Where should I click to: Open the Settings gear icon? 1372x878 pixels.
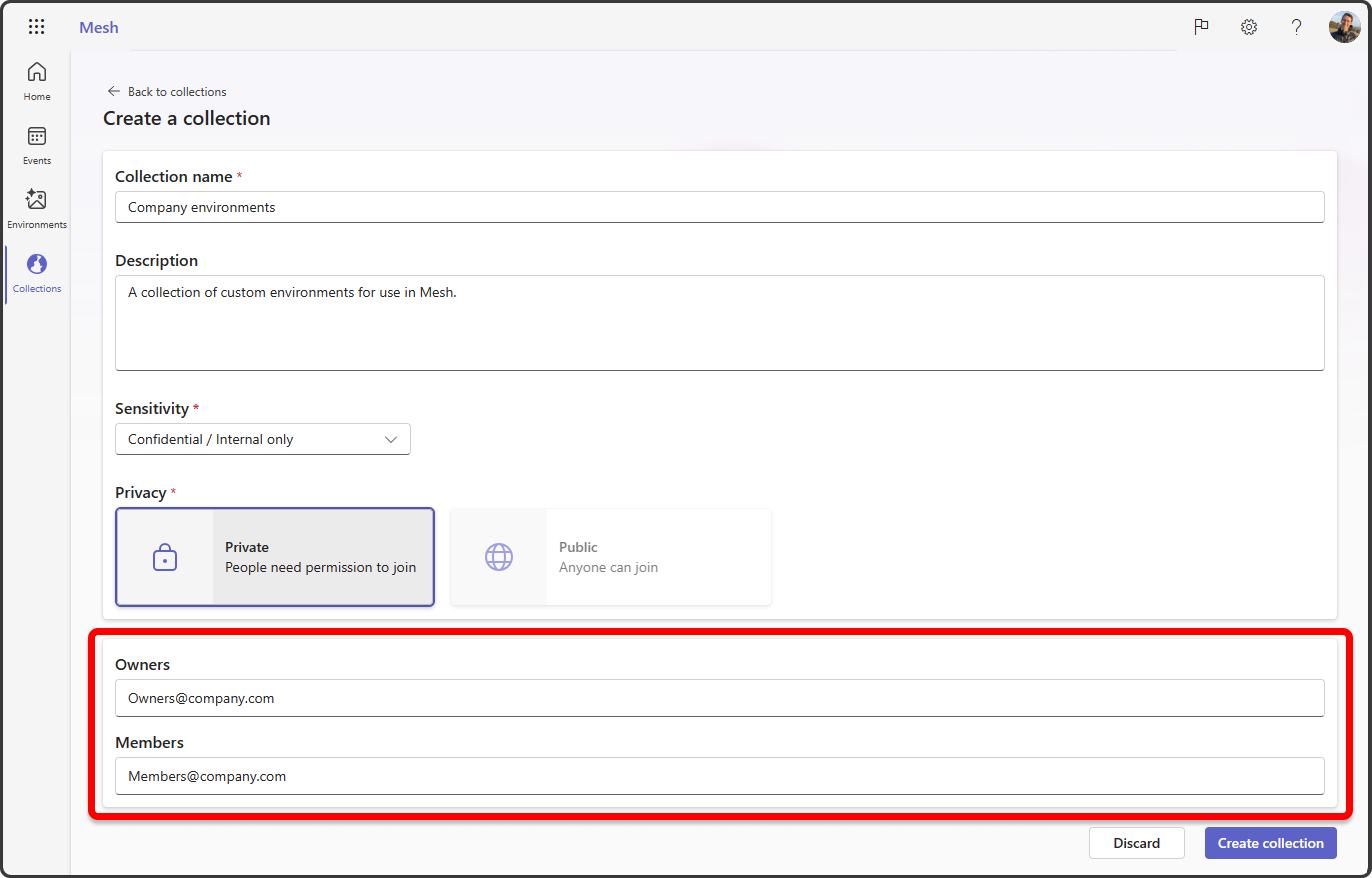click(1248, 27)
